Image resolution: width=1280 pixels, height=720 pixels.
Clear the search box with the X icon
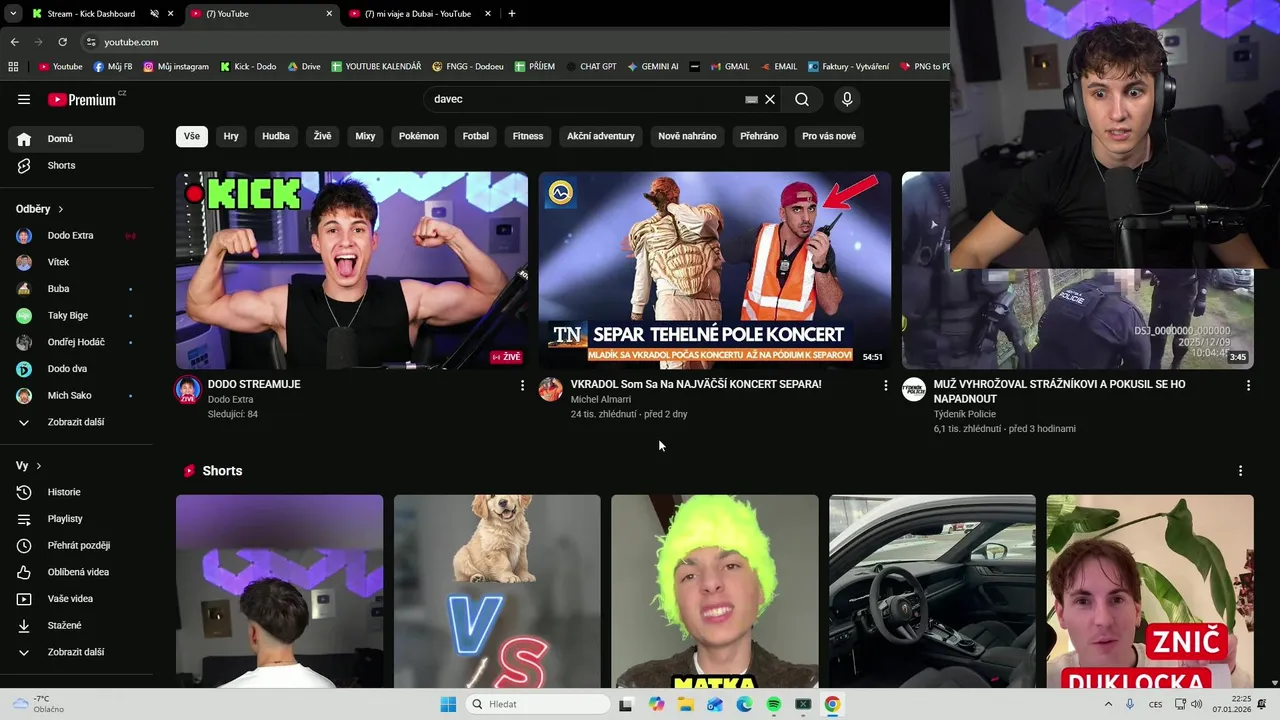(770, 99)
